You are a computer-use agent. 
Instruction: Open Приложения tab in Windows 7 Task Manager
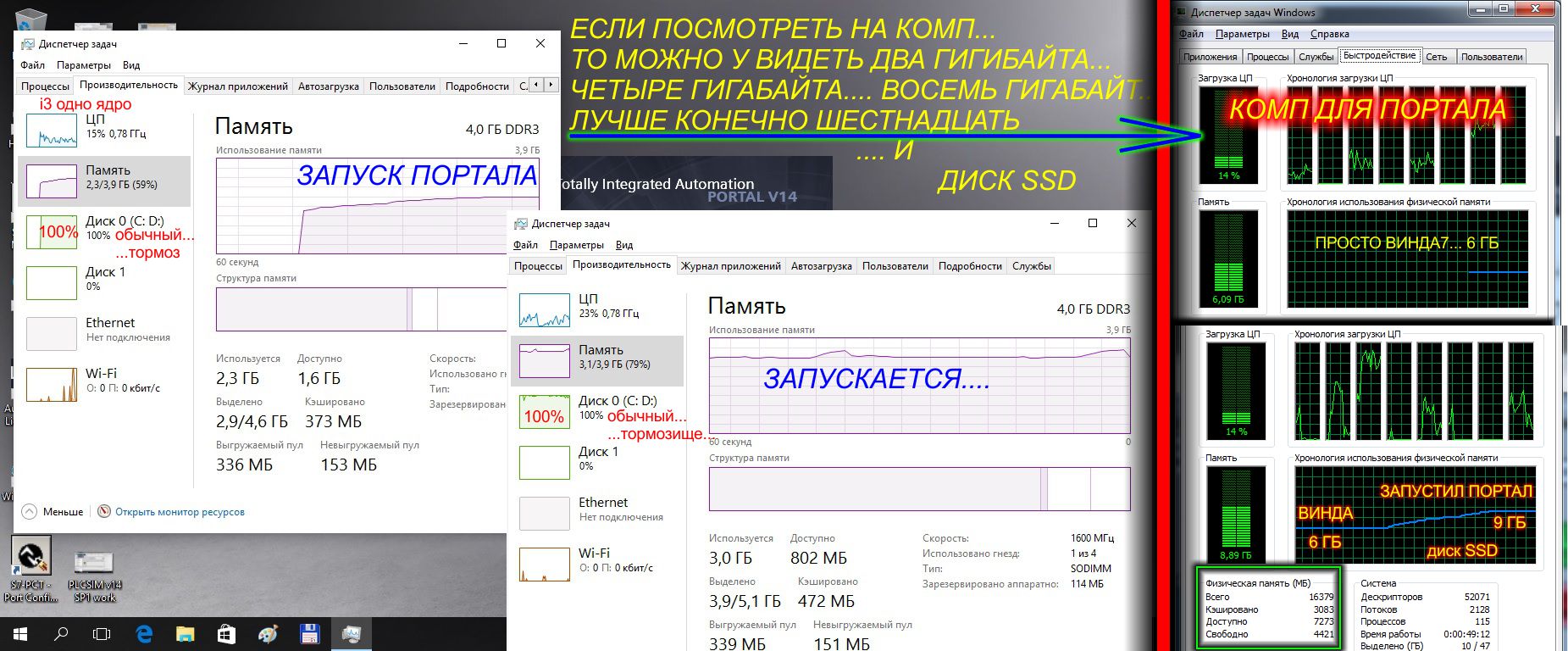point(1210,57)
